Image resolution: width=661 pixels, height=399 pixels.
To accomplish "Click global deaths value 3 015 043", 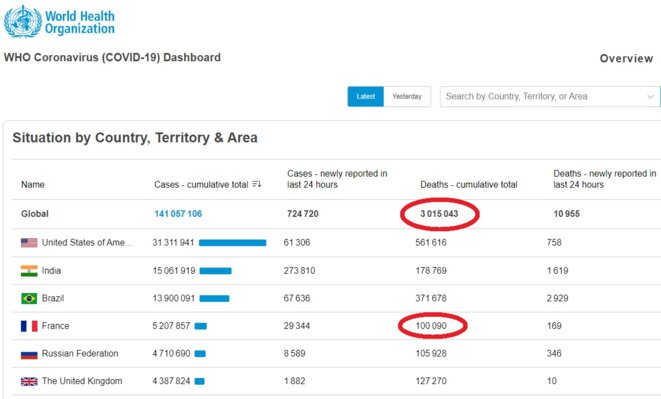I will click(439, 214).
